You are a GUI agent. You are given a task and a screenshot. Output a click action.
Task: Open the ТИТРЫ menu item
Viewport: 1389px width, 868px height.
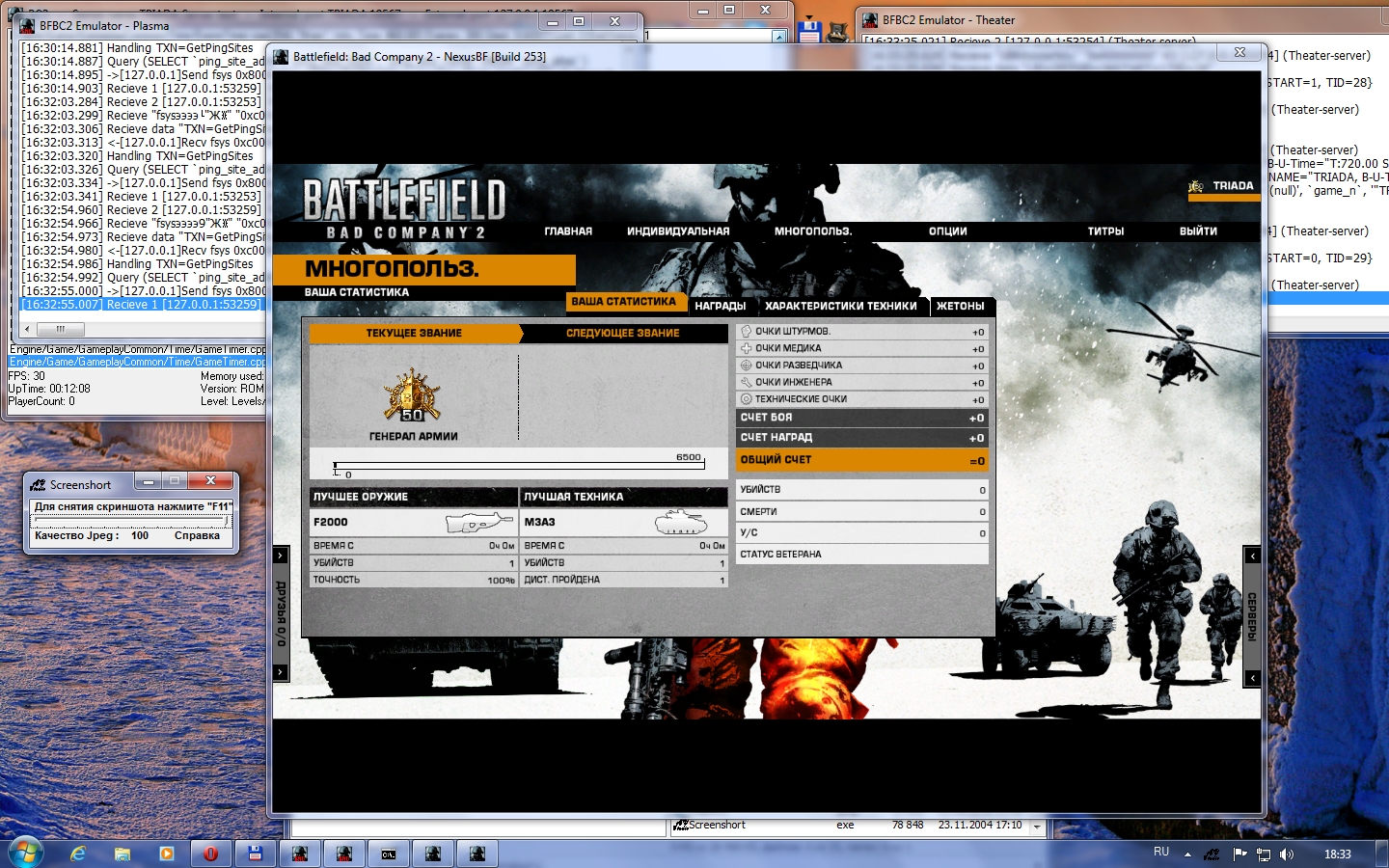(1105, 231)
